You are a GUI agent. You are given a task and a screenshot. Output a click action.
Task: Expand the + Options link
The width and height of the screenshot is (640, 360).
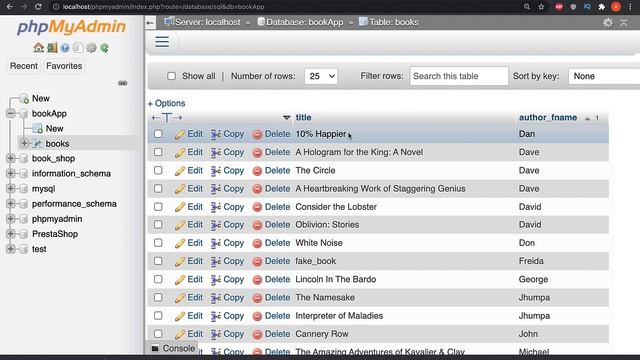point(167,103)
